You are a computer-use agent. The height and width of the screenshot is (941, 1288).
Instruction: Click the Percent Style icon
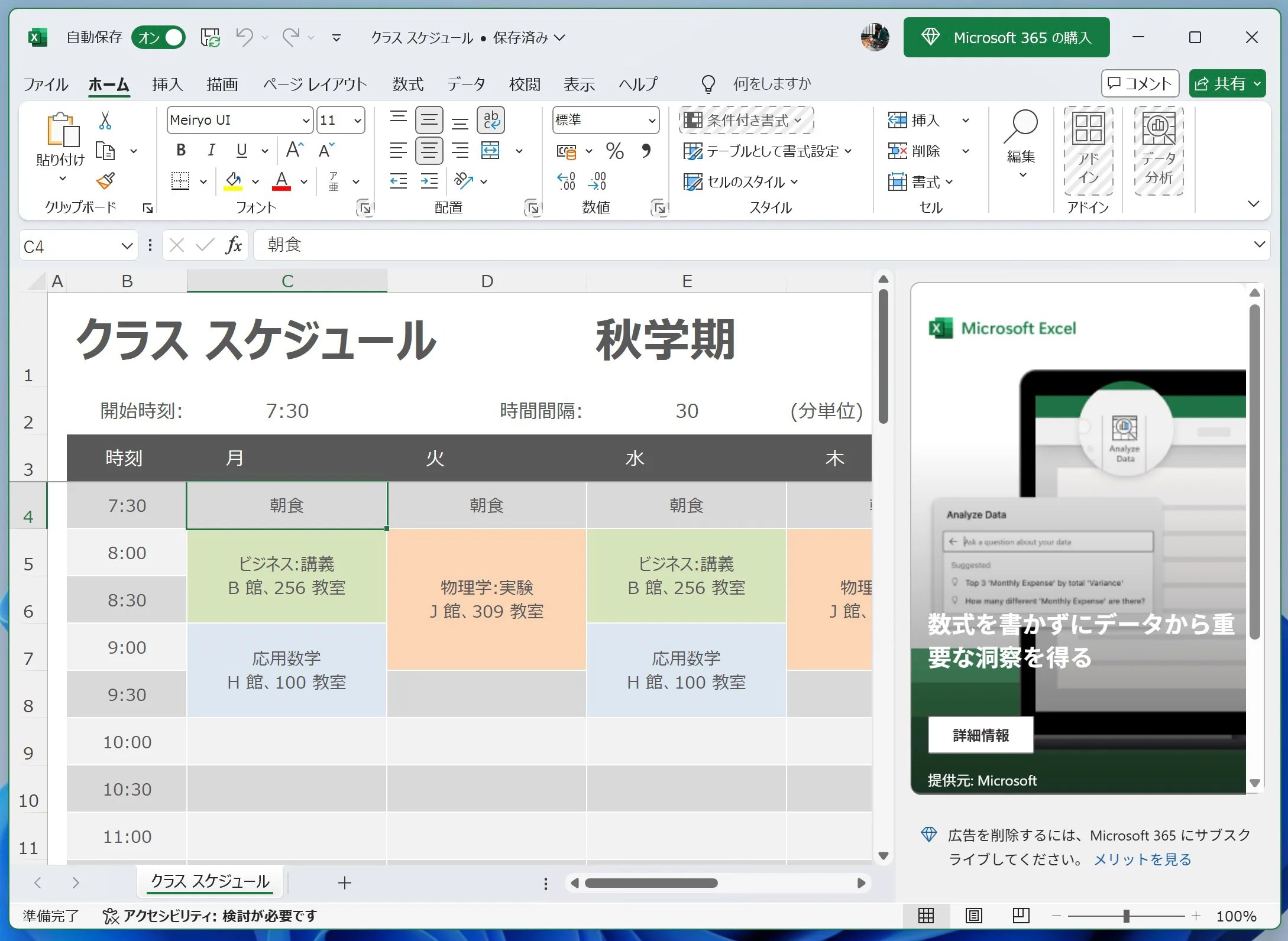pos(614,151)
